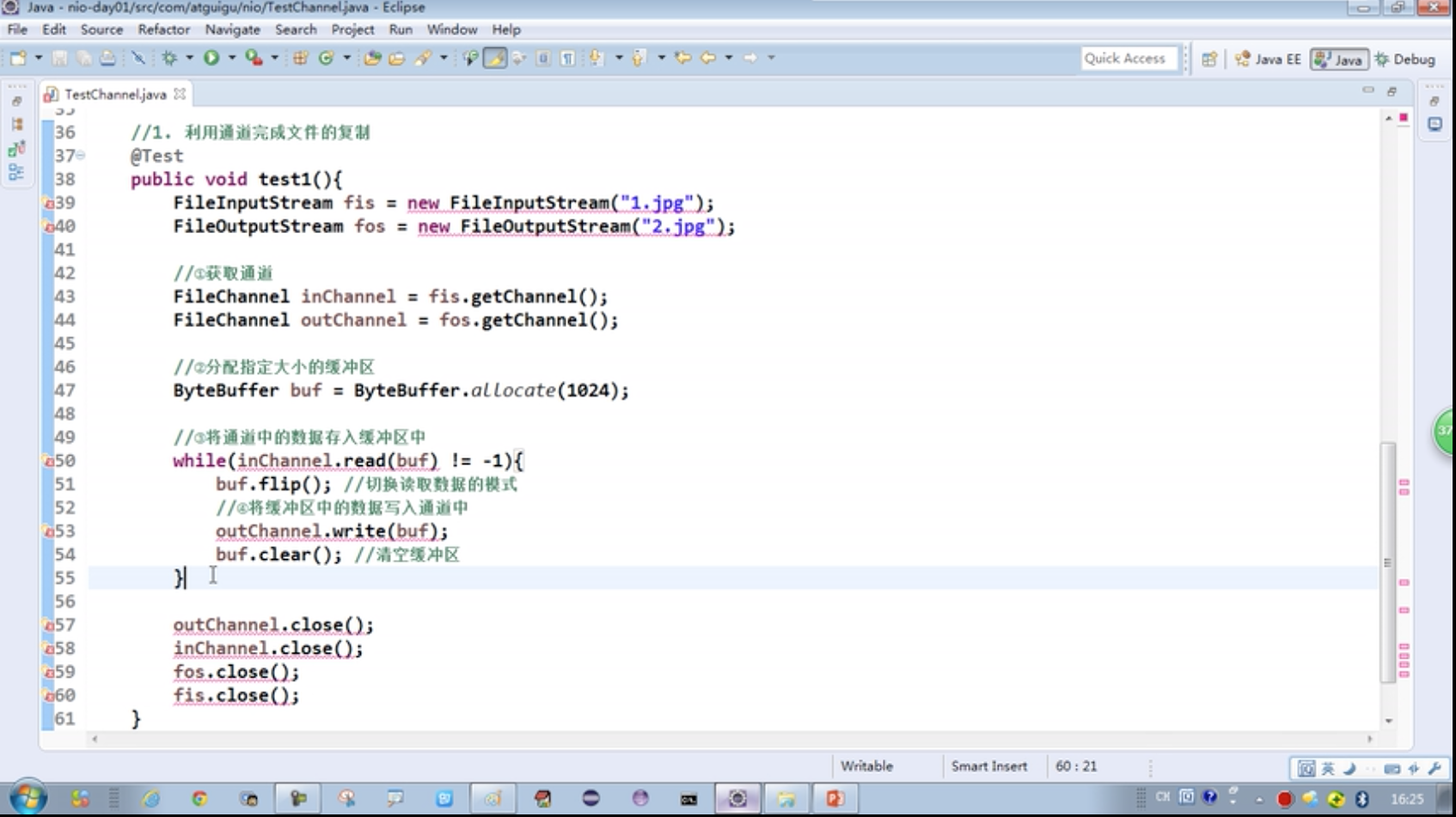Collapse the test1 method at line 37
1456x817 pixels.
pyautogui.click(x=81, y=156)
